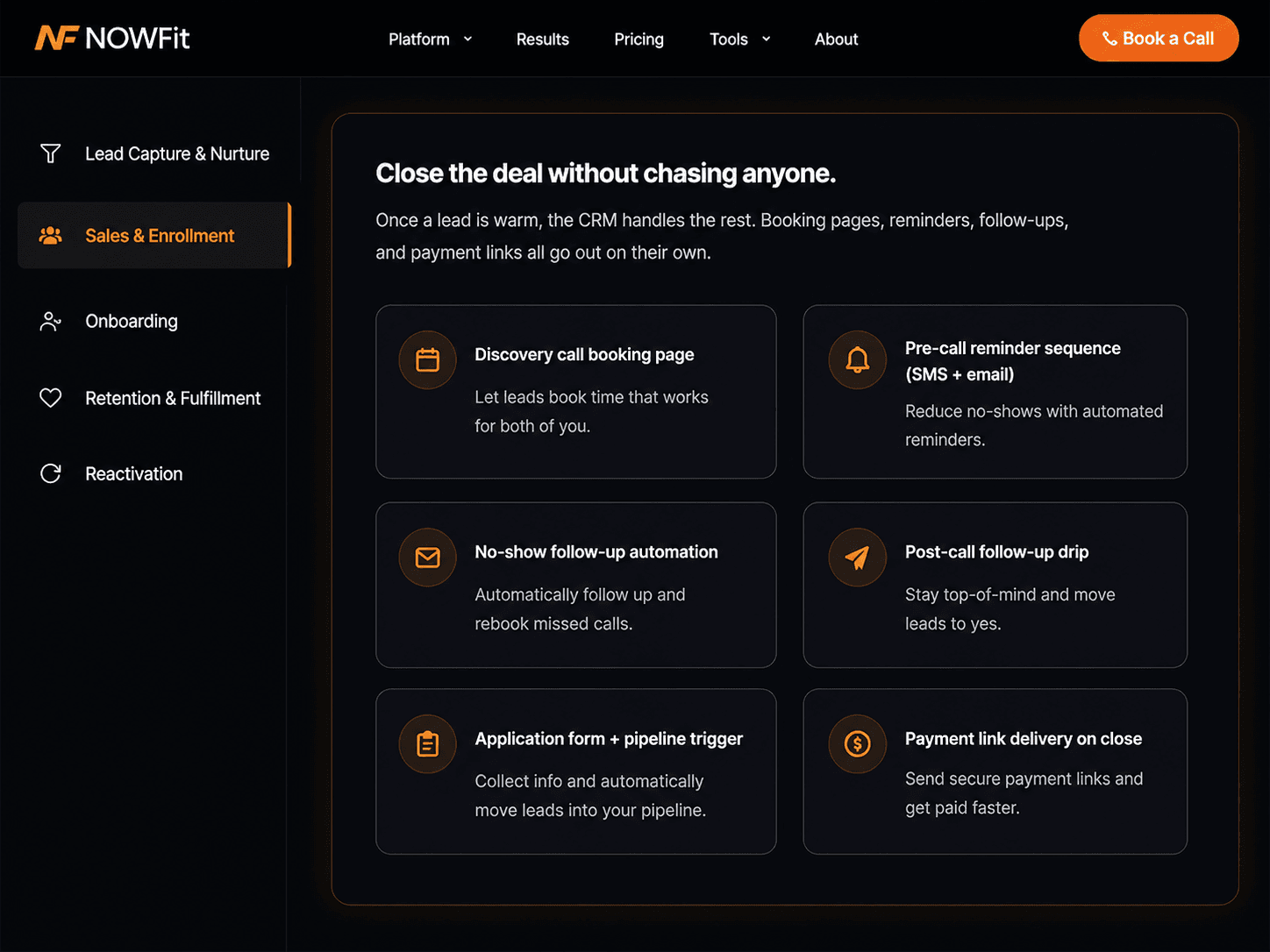The image size is (1270, 952).
Task: Go to the Pricing page
Action: click(639, 39)
